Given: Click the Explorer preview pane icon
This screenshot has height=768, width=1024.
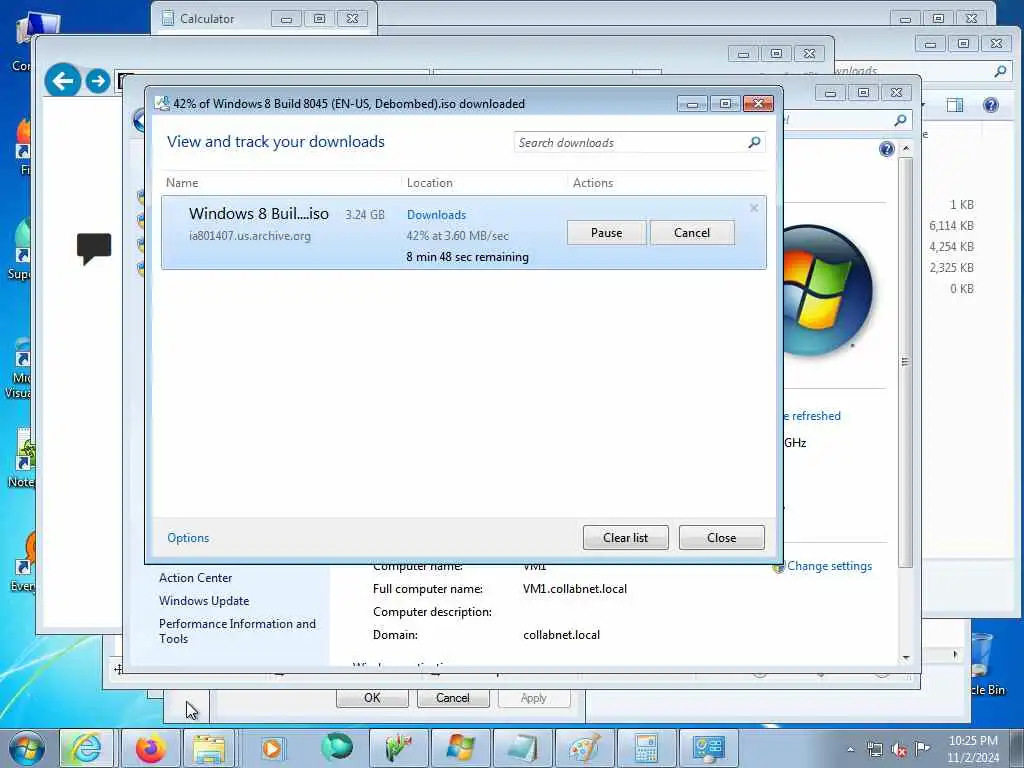Looking at the screenshot, I should pyautogui.click(x=955, y=105).
